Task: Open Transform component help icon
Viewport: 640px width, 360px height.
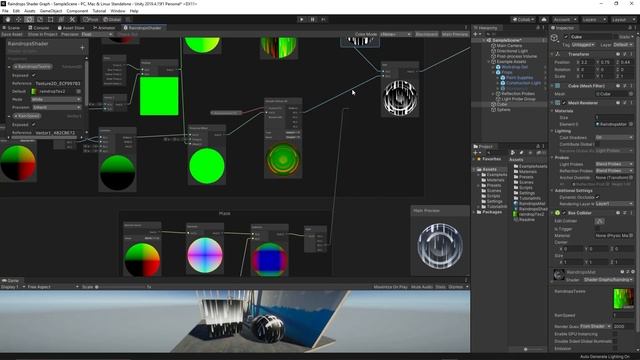Action: (x=618, y=54)
